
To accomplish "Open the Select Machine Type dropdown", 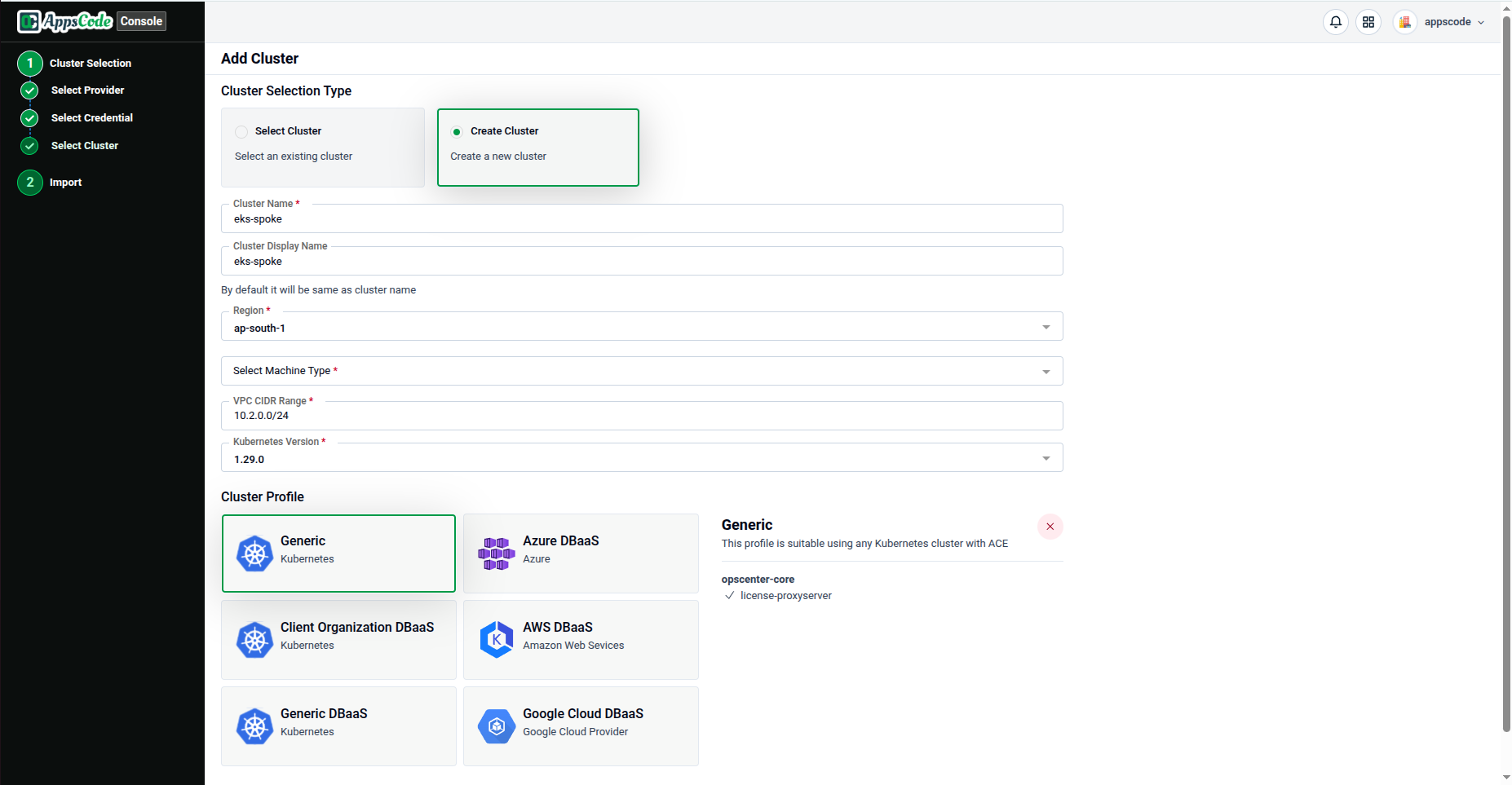I will (x=642, y=371).
